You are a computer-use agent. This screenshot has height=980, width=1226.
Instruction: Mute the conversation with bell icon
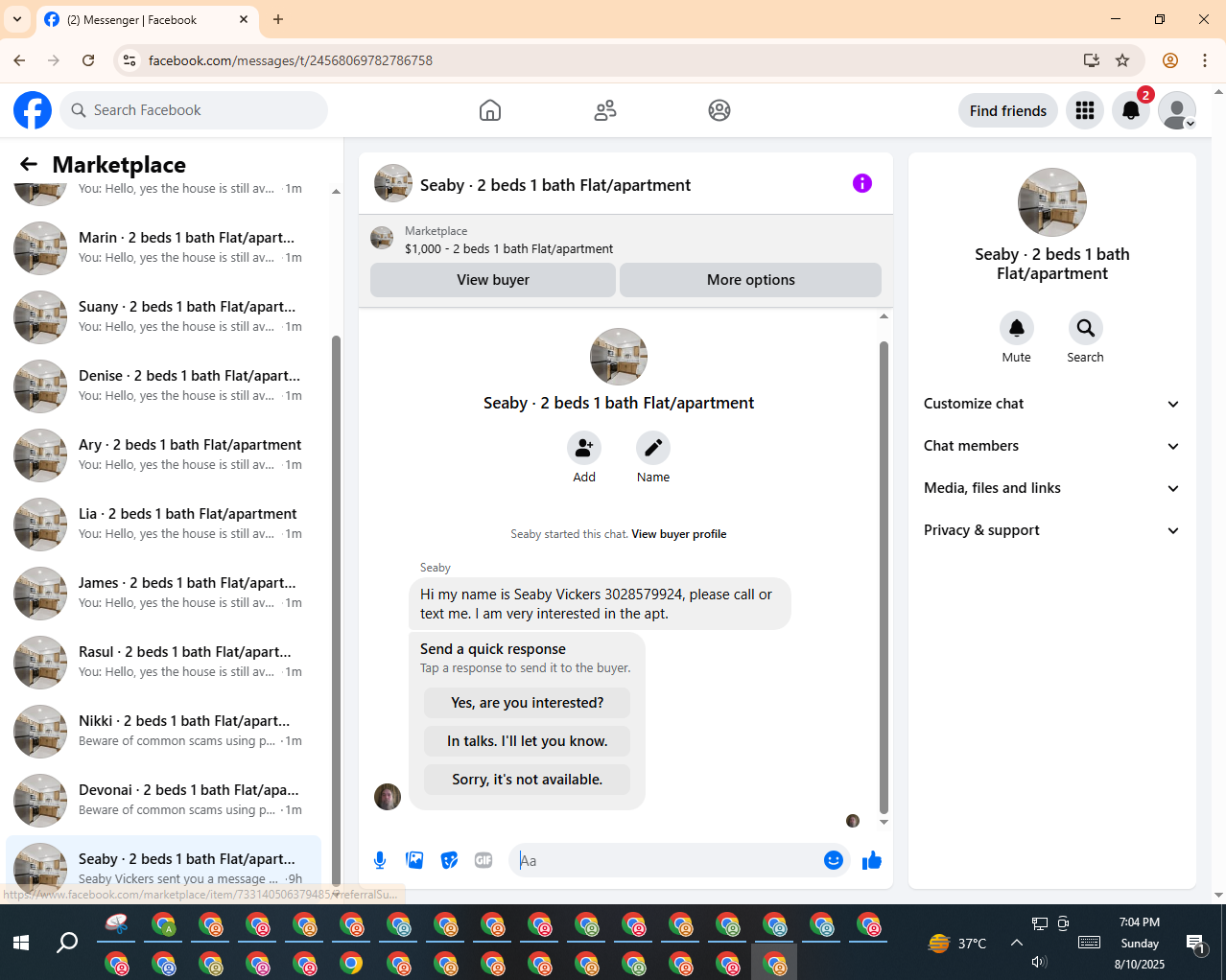coord(1017,328)
